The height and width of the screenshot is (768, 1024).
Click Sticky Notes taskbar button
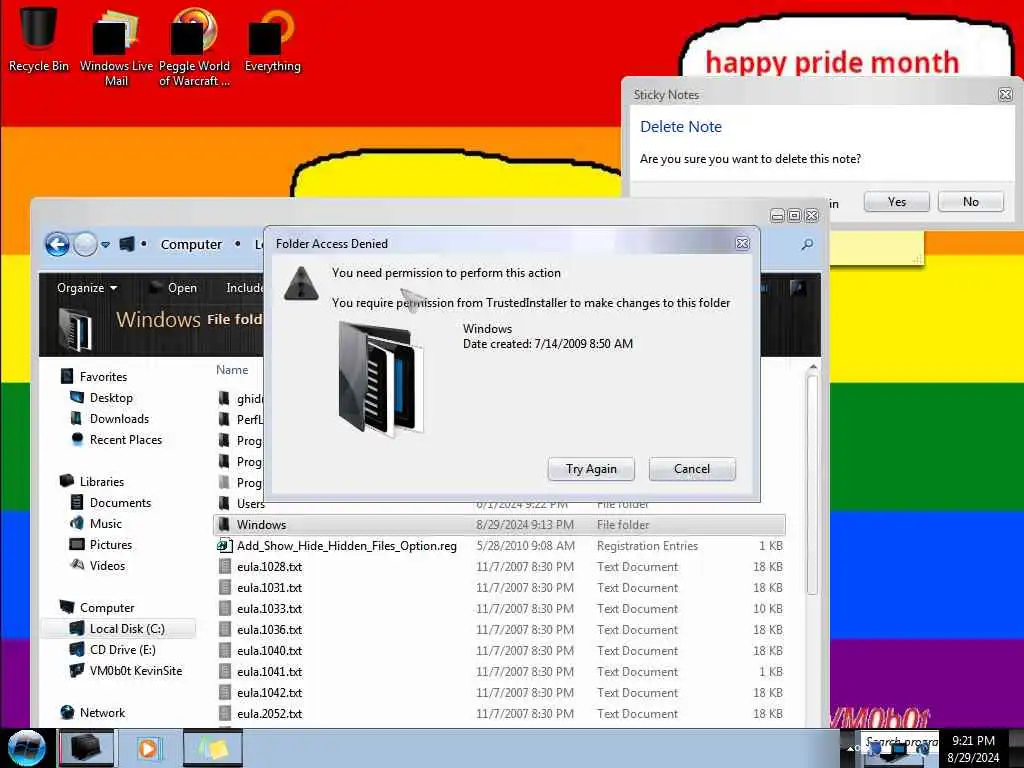pos(213,748)
